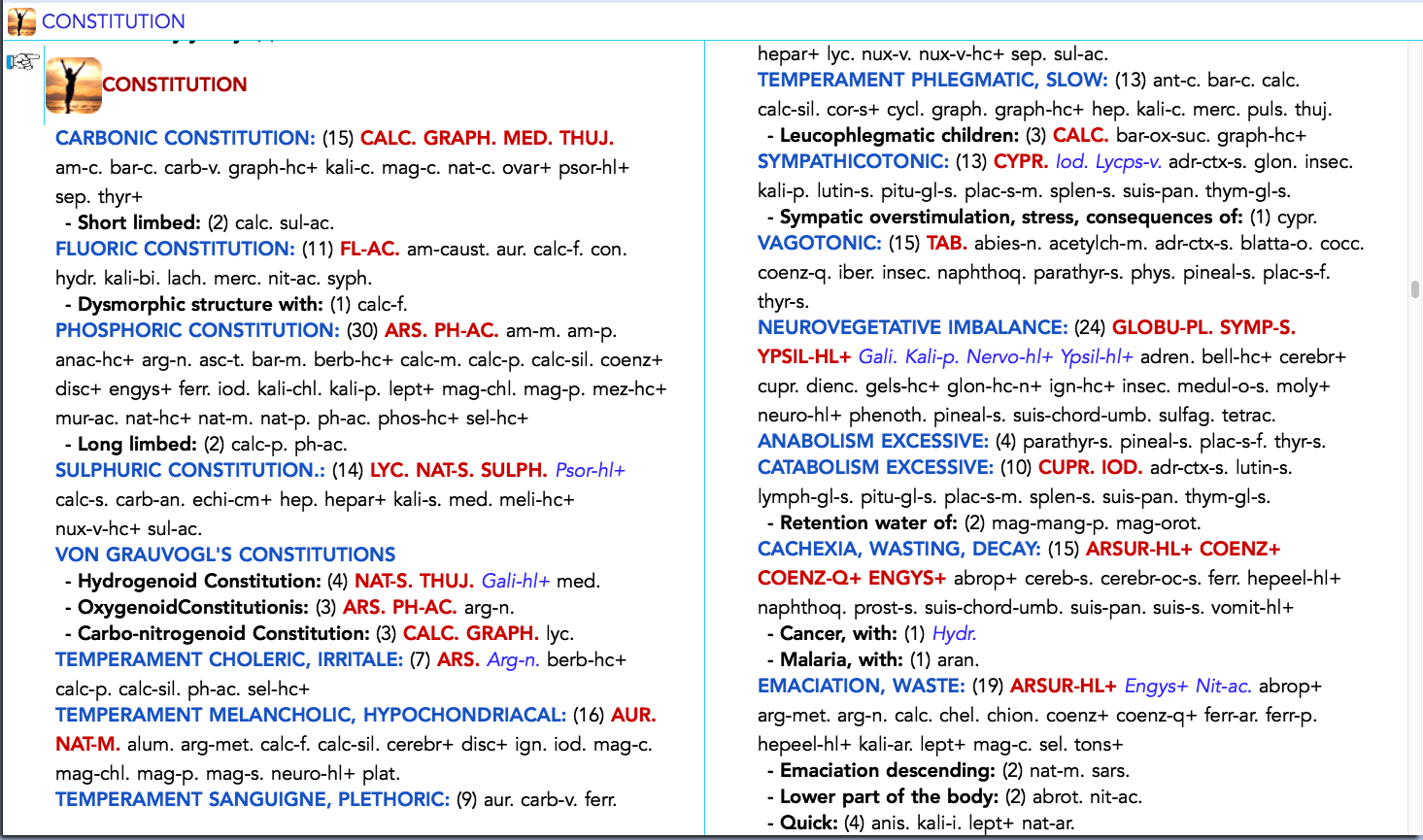Open the CARBONIC CONSTITUTION rubric
1423x840 pixels.
[185, 138]
